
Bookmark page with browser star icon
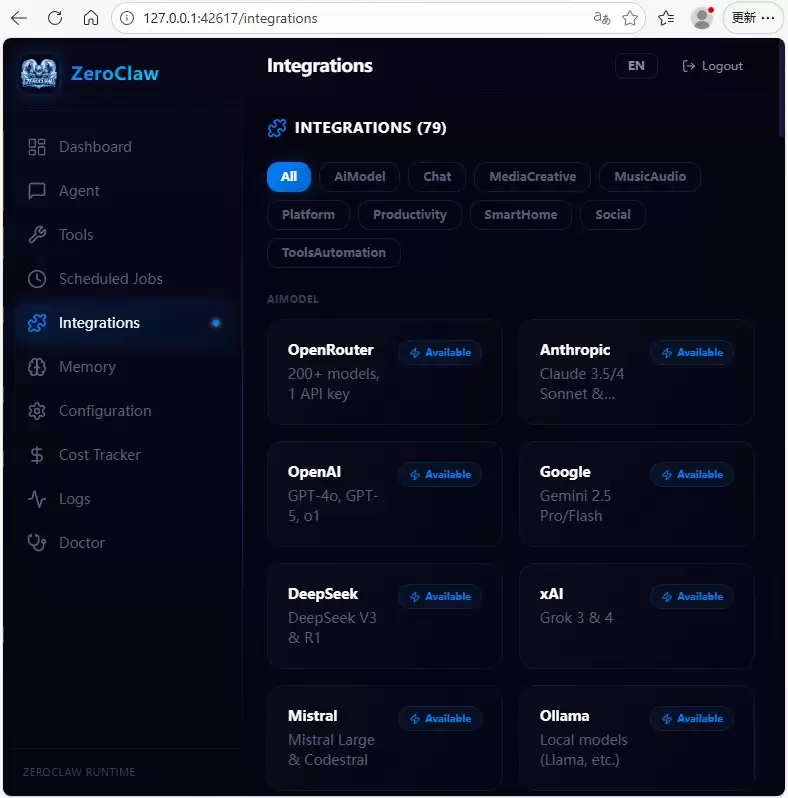[x=630, y=18]
